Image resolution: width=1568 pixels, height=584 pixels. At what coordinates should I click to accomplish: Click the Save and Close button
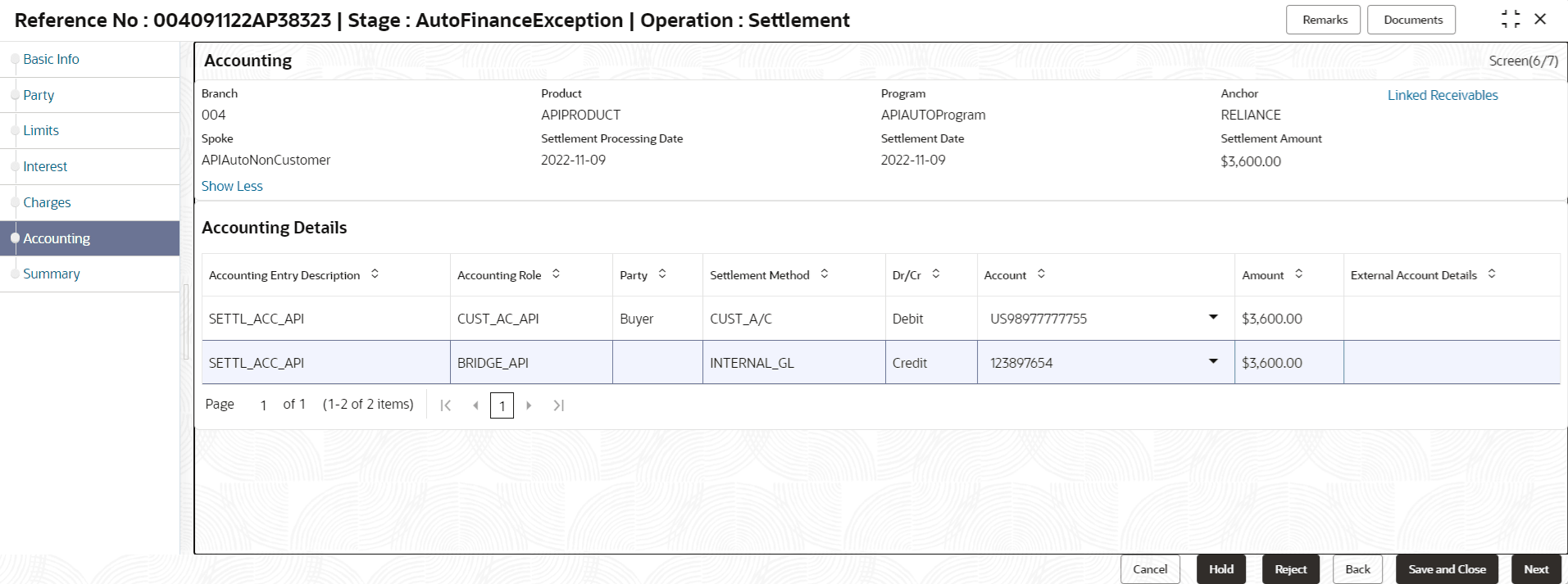coord(1447,569)
